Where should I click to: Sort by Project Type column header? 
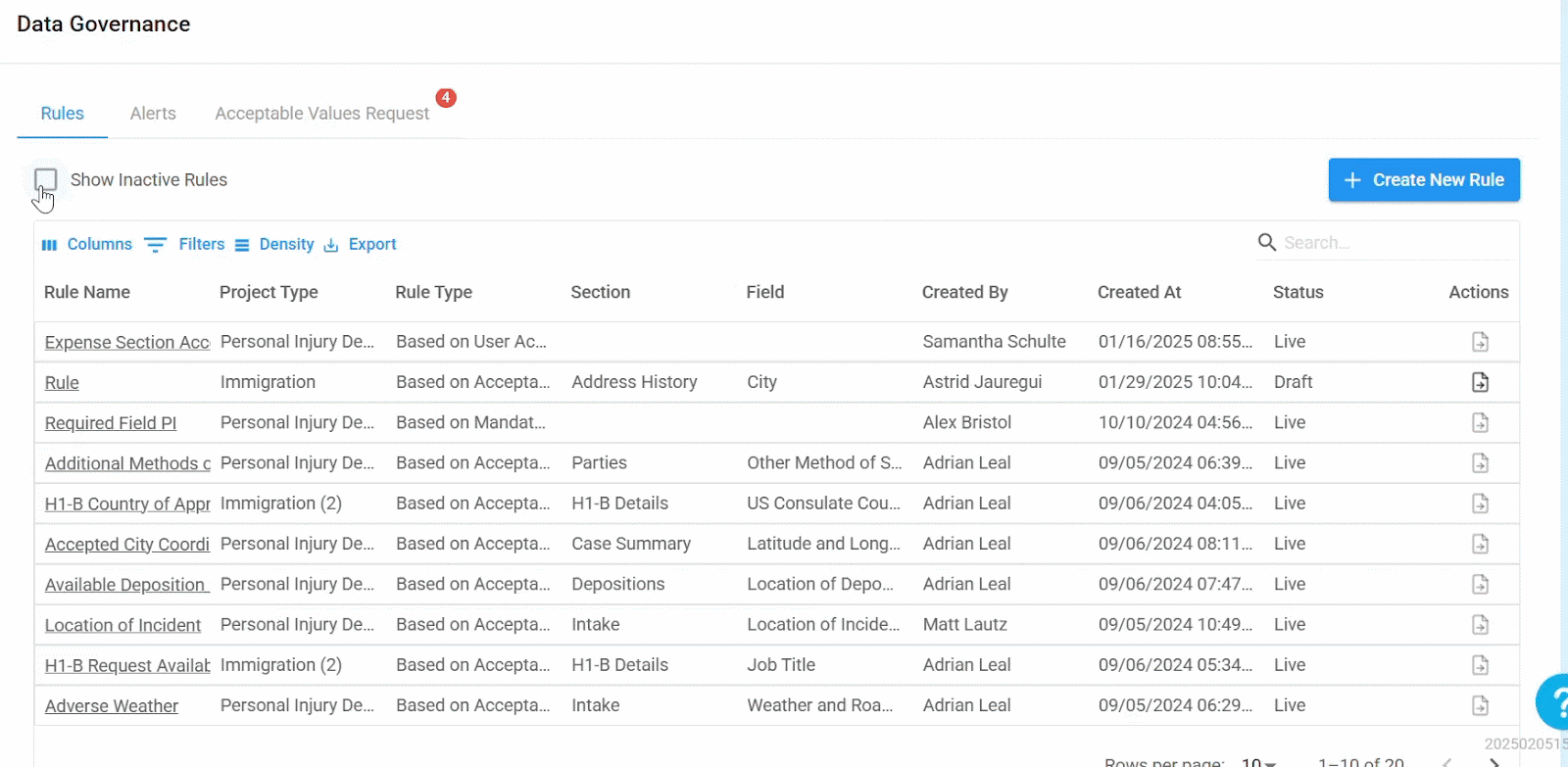[269, 292]
